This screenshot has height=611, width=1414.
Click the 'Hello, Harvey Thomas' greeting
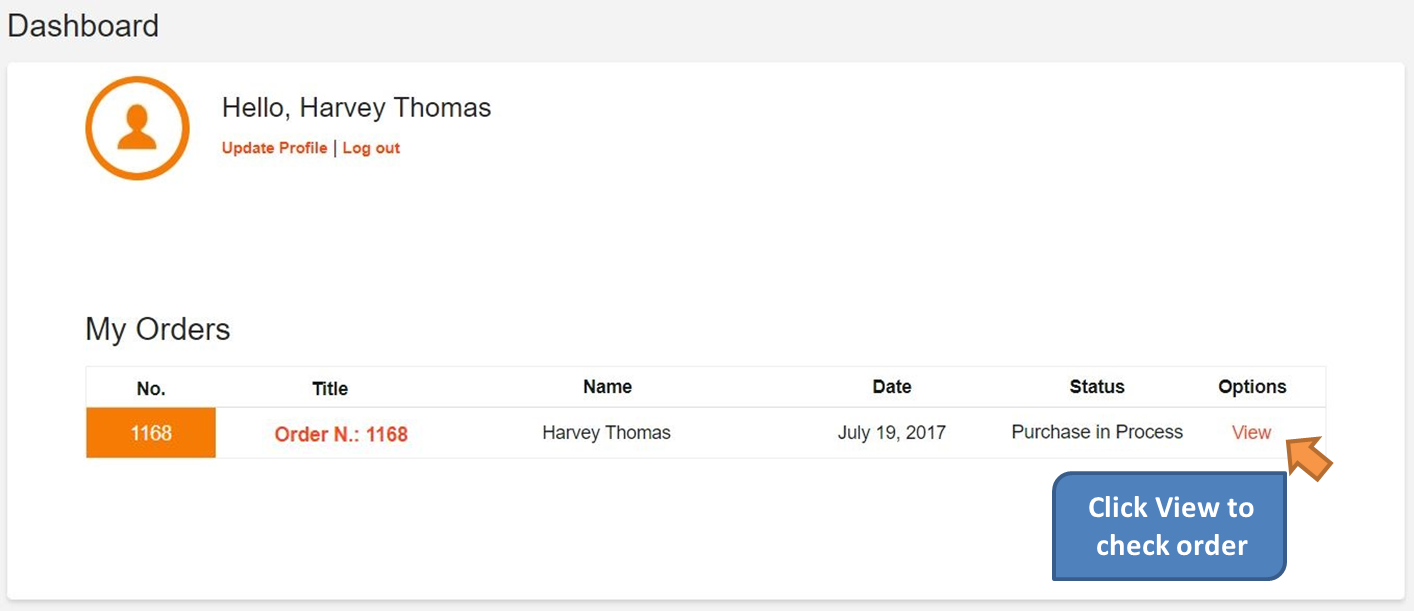356,107
